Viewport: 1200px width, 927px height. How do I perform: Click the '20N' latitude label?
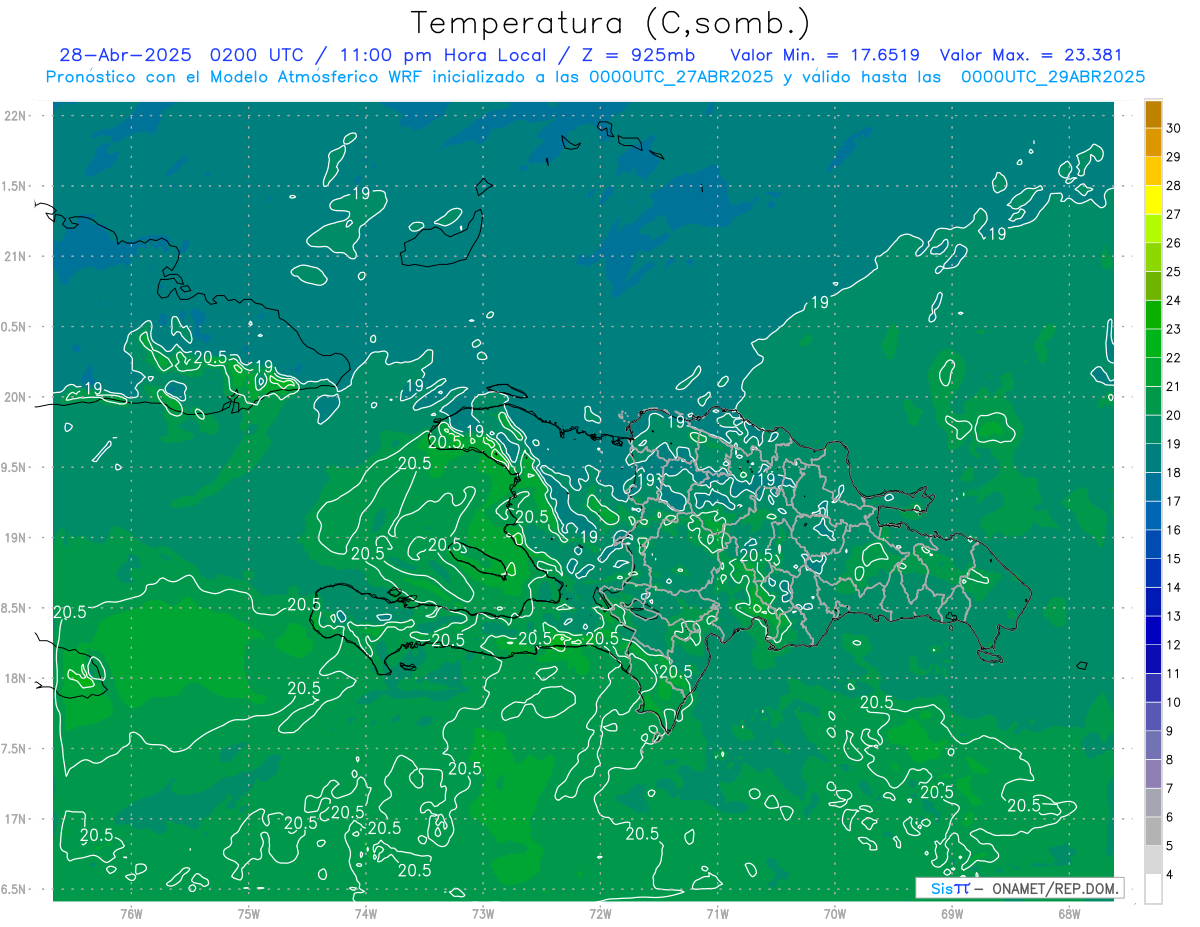17,397
